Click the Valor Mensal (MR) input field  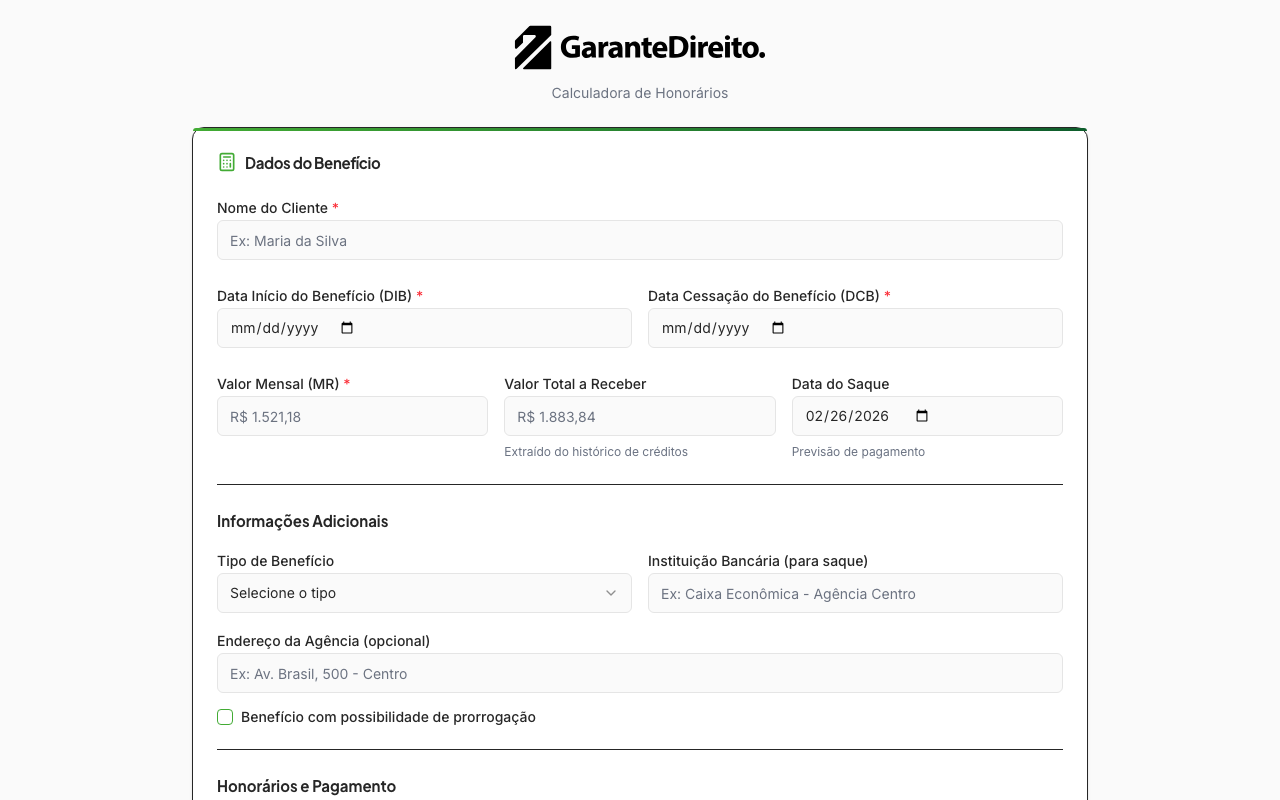pos(352,416)
